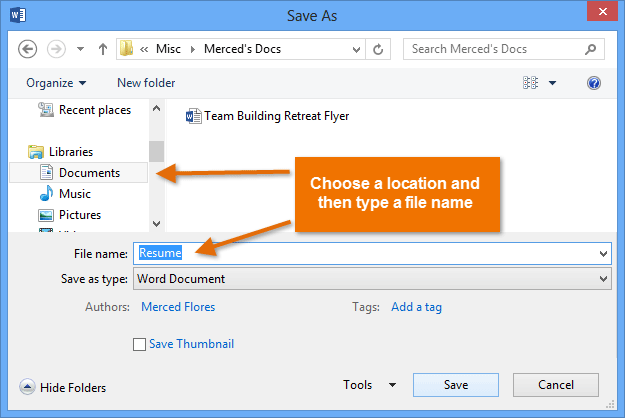Select the Misc breadcrumb
This screenshot has width=625, height=418.
(x=168, y=49)
